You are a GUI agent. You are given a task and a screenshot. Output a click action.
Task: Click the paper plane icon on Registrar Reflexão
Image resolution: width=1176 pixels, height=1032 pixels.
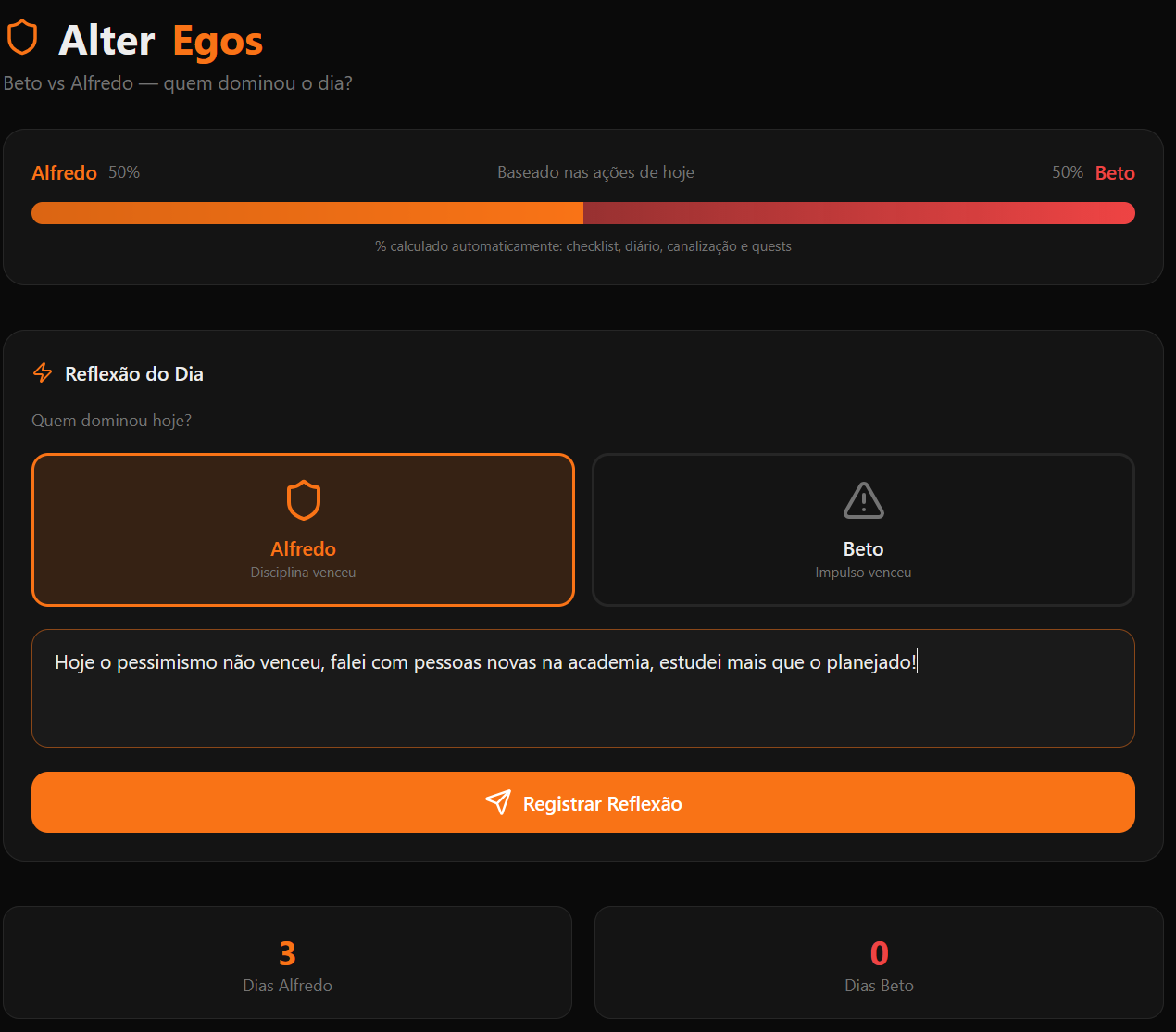[498, 802]
